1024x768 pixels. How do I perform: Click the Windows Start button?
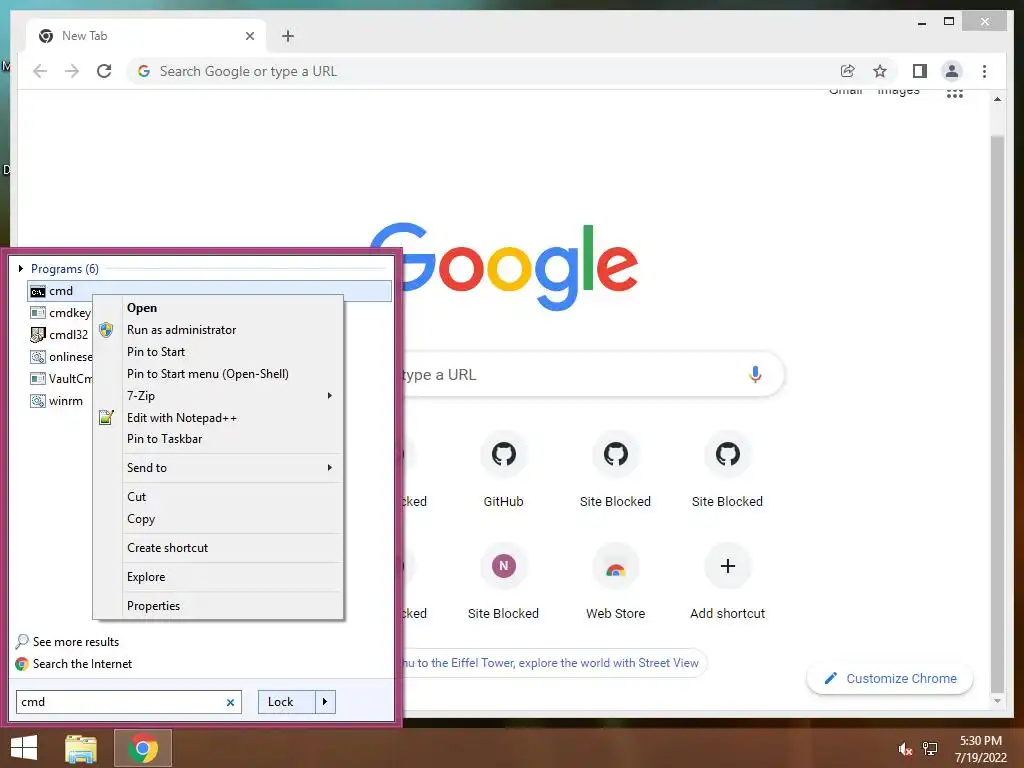pos(24,748)
